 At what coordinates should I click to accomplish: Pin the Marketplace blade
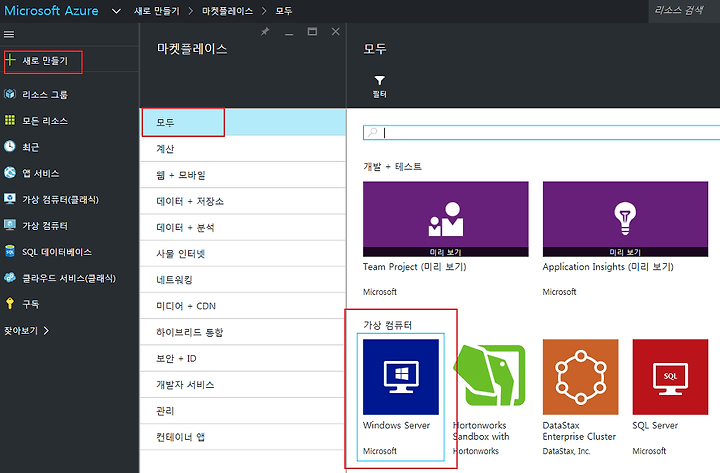coord(265,32)
